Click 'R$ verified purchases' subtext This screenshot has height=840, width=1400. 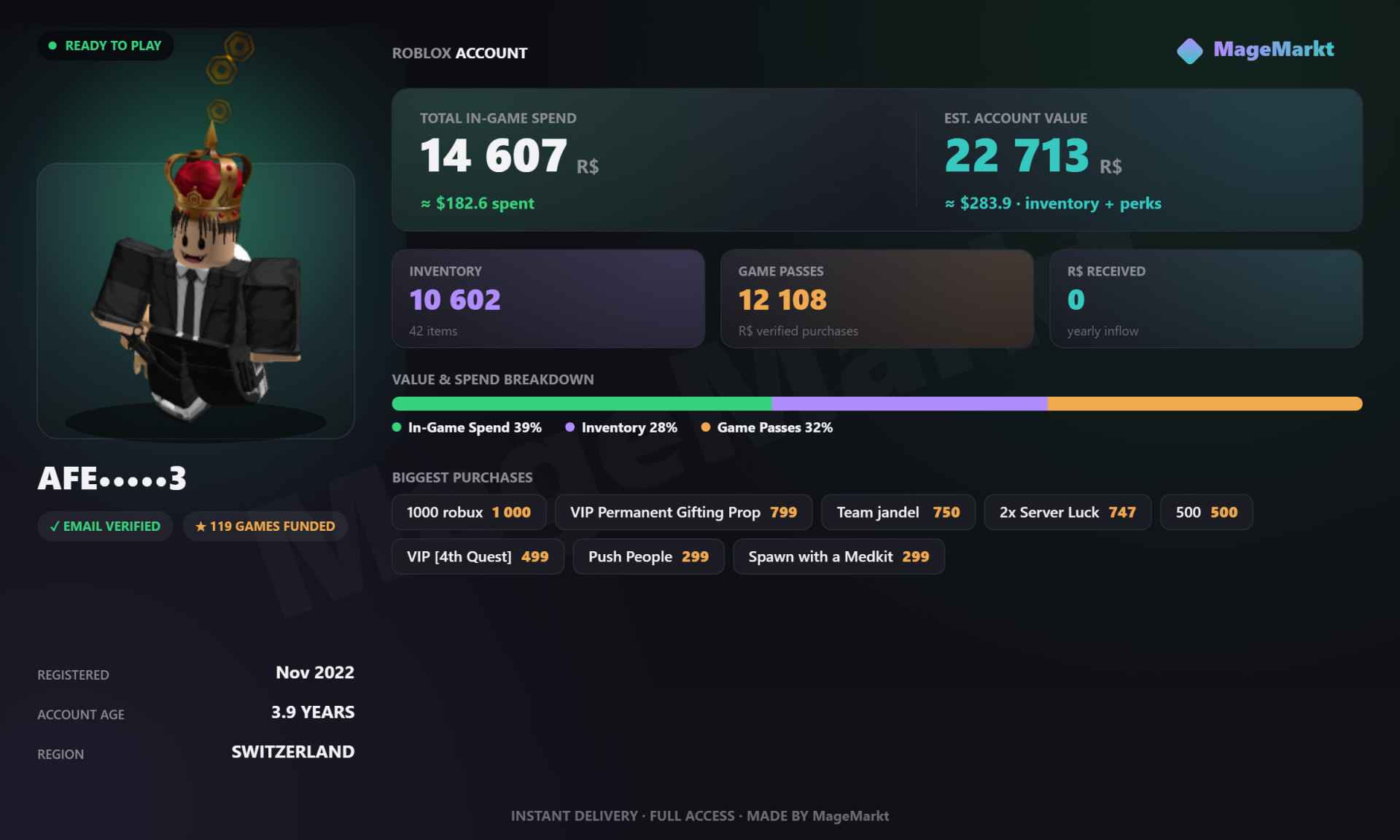pyautogui.click(x=798, y=331)
